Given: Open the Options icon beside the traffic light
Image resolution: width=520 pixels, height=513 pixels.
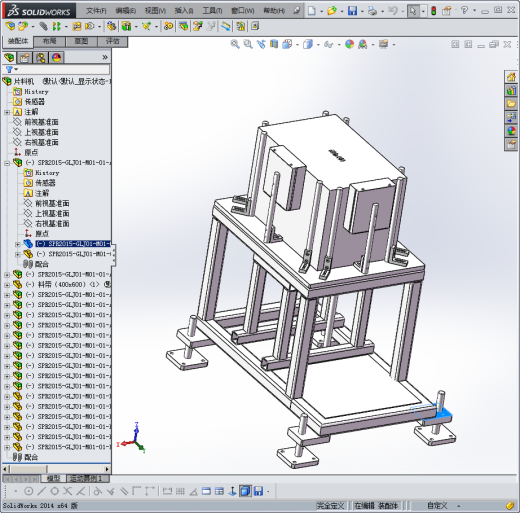Looking at the screenshot, I should tap(447, 11).
